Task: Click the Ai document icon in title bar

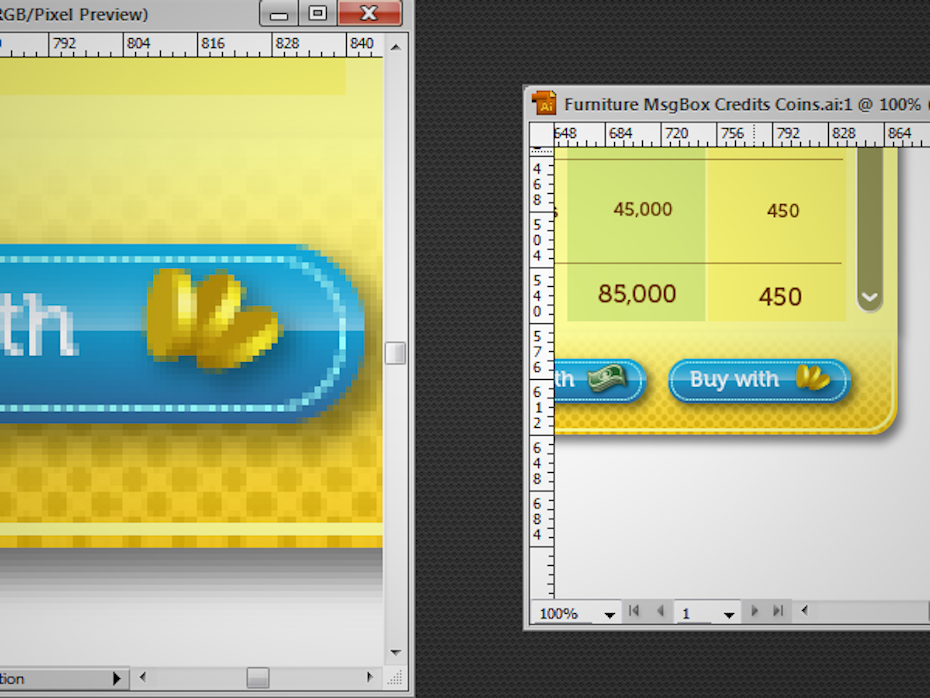Action: (545, 103)
